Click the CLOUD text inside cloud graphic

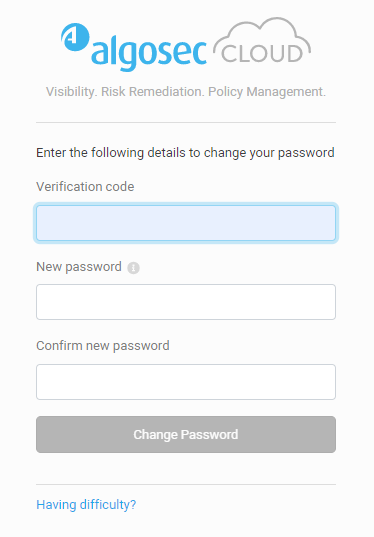pos(262,54)
